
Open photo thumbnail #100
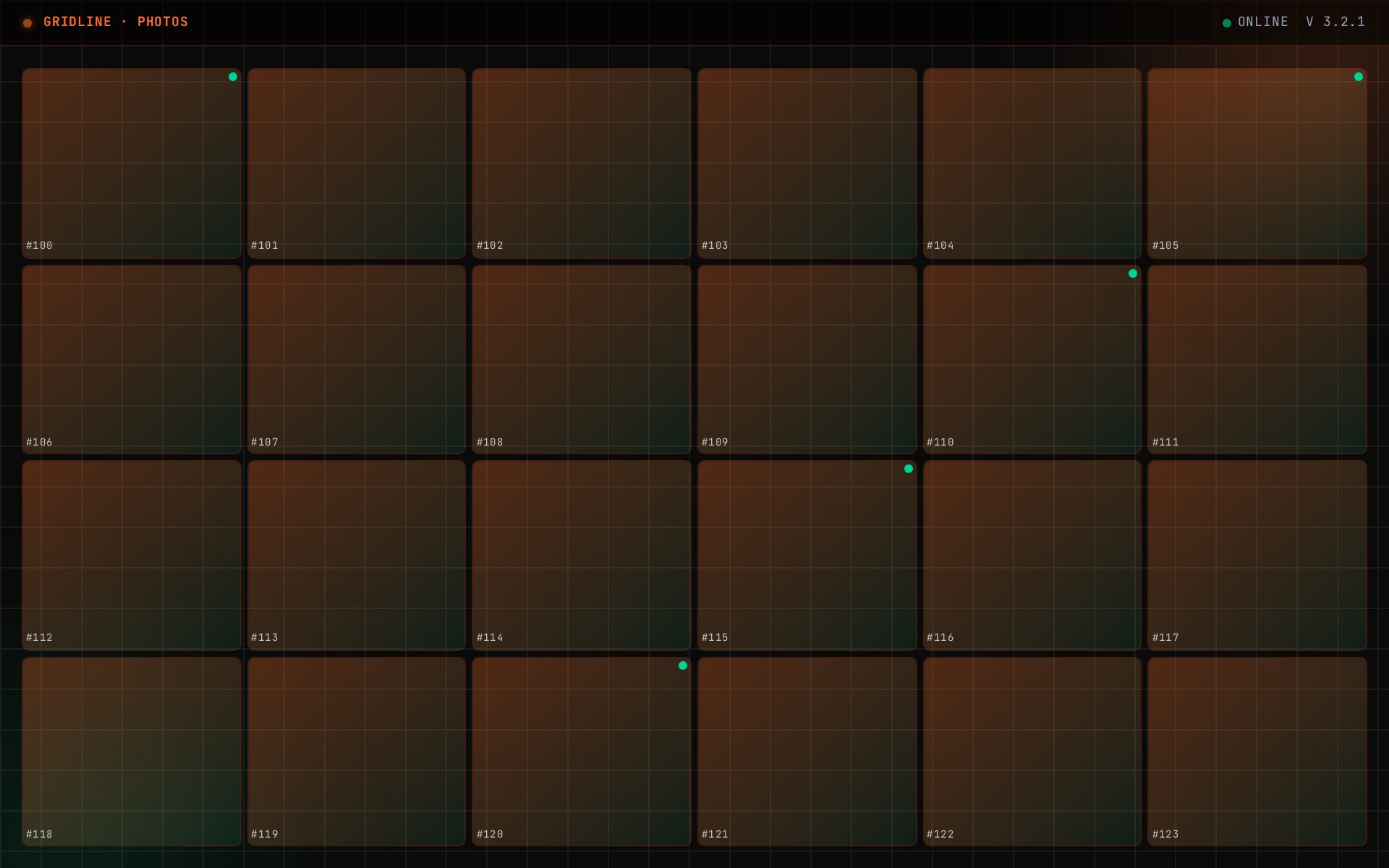(x=132, y=163)
